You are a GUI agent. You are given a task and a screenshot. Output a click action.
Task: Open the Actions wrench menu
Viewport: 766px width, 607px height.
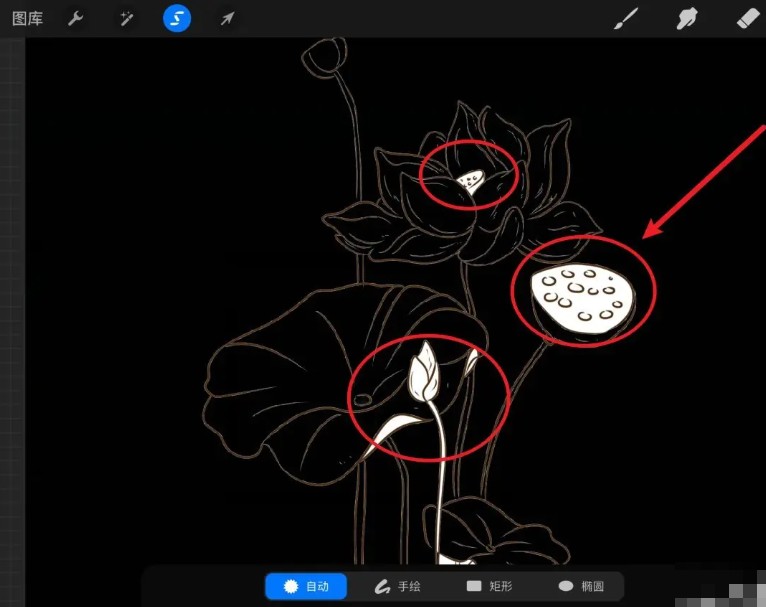(75, 18)
